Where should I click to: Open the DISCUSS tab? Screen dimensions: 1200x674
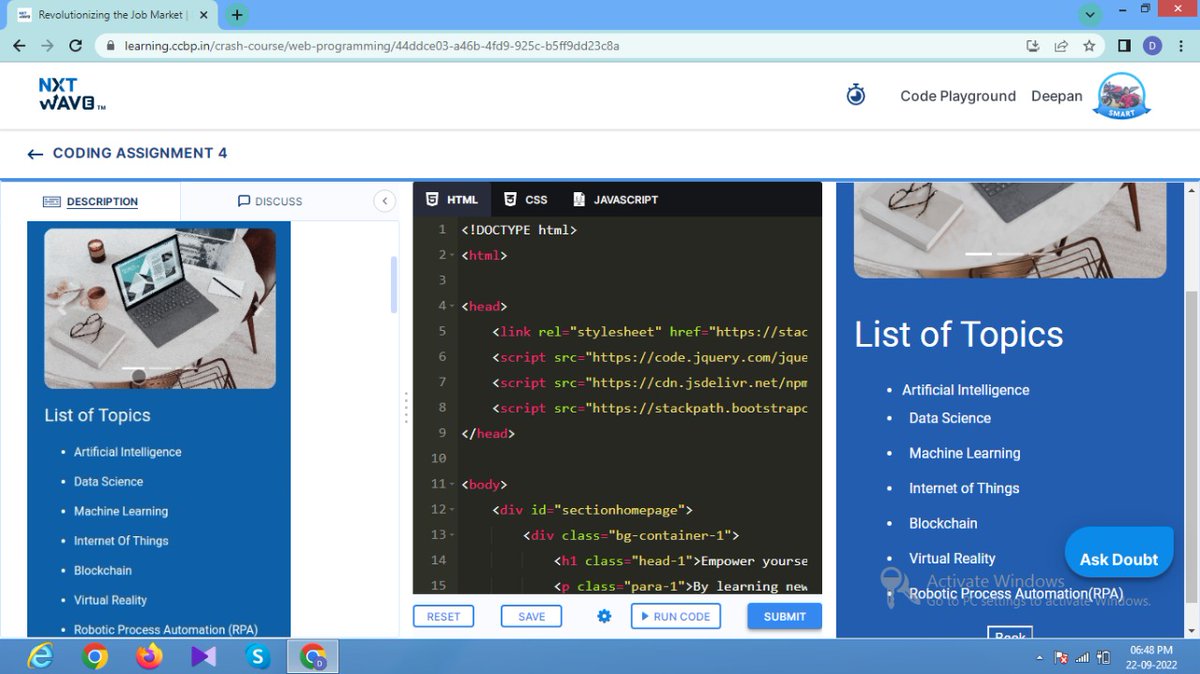click(270, 201)
